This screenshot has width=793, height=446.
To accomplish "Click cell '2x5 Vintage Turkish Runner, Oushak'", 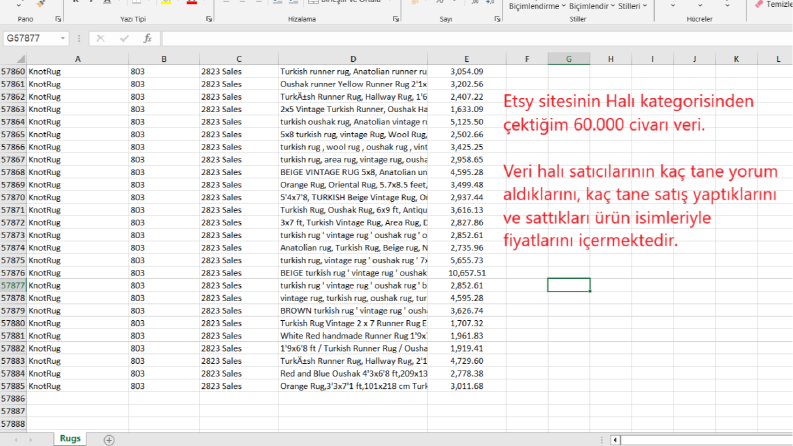I will click(x=353, y=109).
